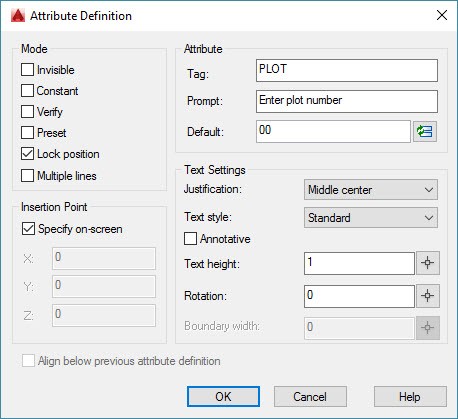Click the pick-point icon next to Text height
Viewport: 458px width, 419px height.
coord(428,263)
